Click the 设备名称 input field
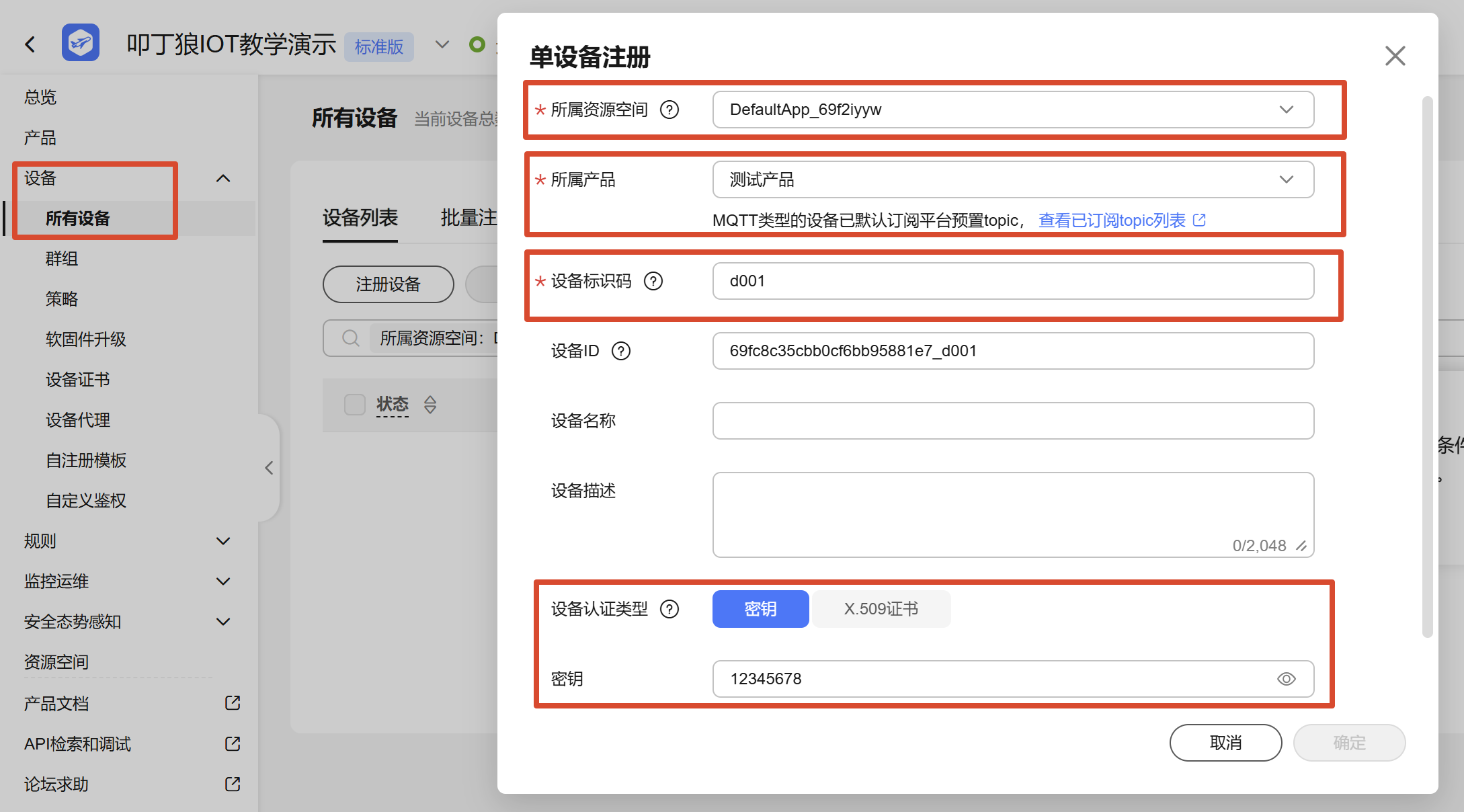The width and height of the screenshot is (1464, 812). click(x=1014, y=421)
